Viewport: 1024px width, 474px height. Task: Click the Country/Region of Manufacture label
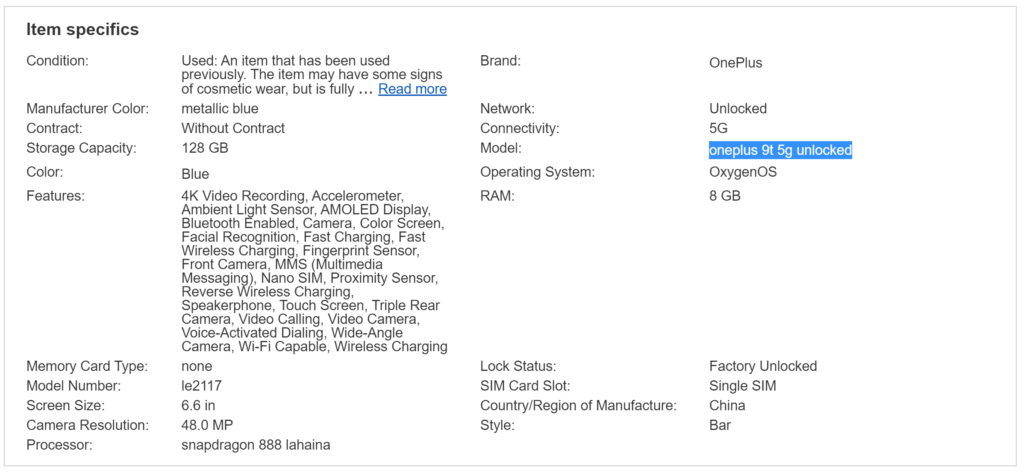pos(578,406)
